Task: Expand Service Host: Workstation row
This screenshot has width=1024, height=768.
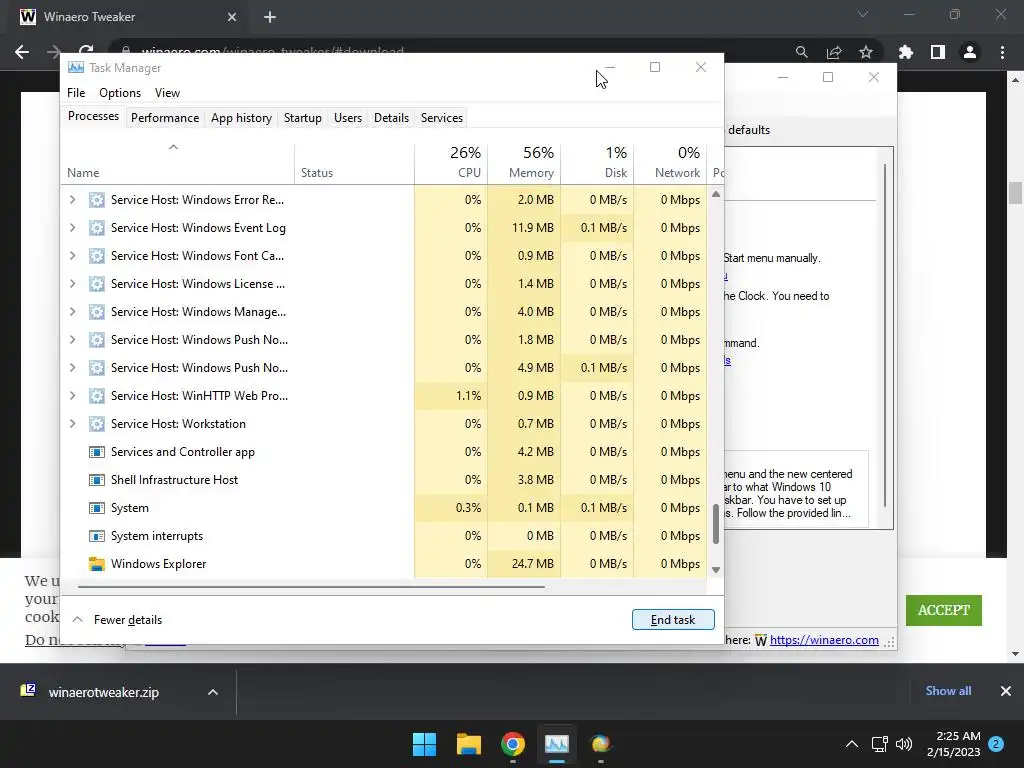Action: tap(72, 424)
